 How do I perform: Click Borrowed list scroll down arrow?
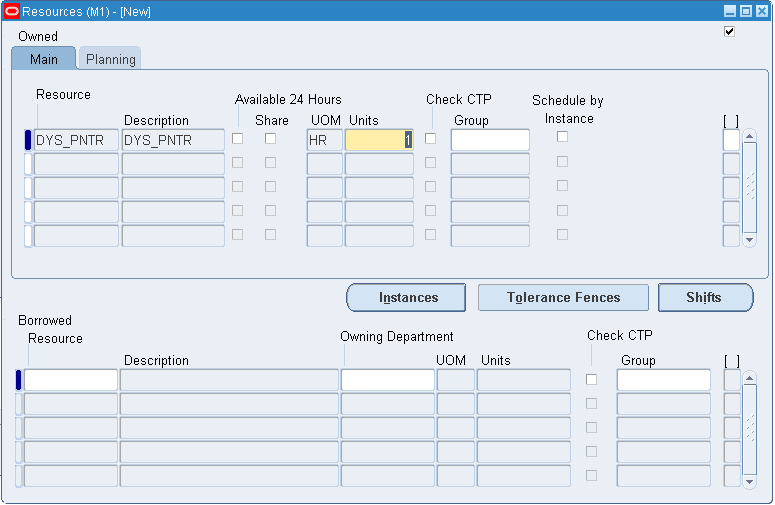pos(749,482)
